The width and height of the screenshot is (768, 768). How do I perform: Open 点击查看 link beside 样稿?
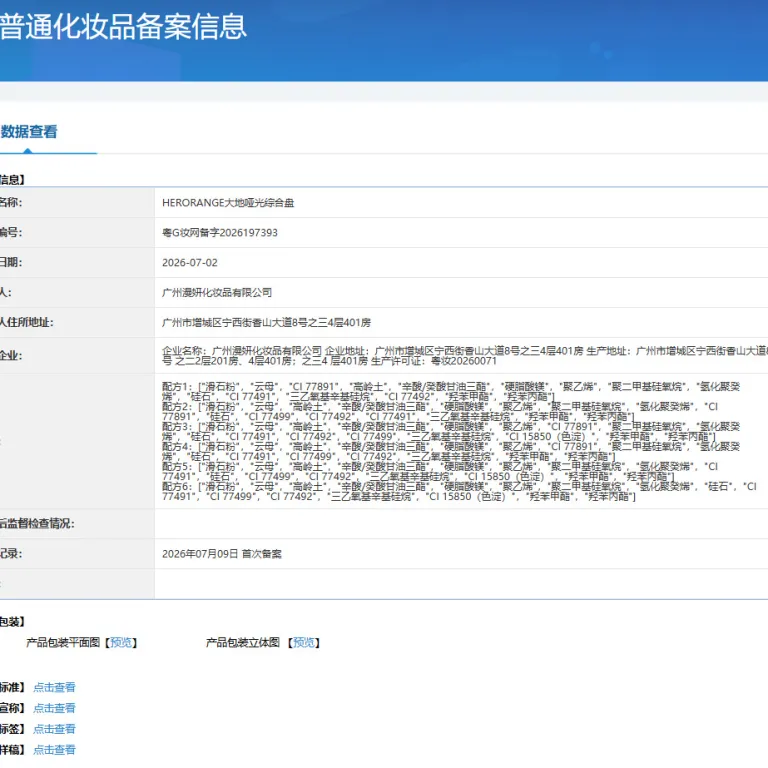(x=54, y=749)
